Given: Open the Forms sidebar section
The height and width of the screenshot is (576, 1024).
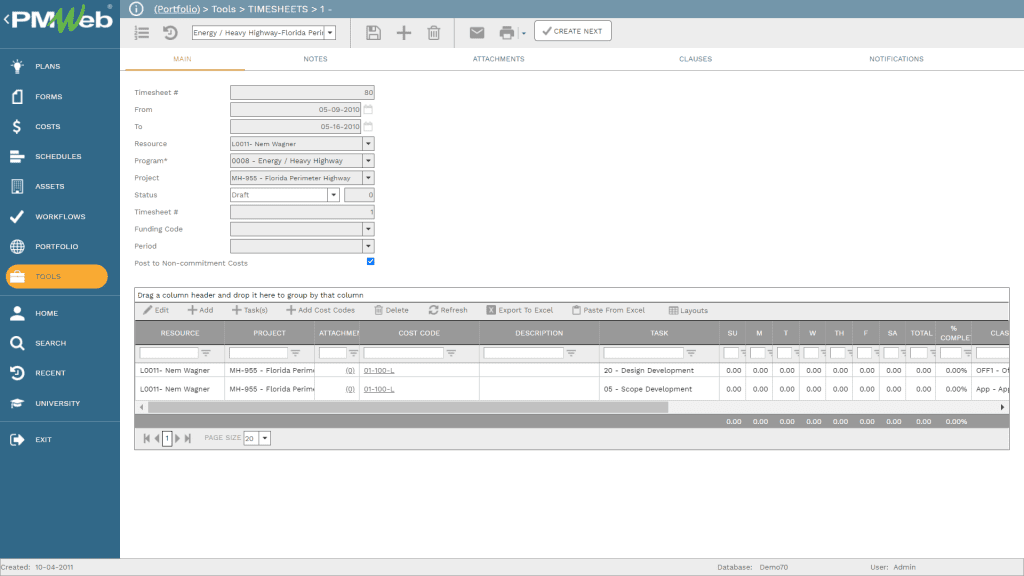Looking at the screenshot, I should click(48, 96).
